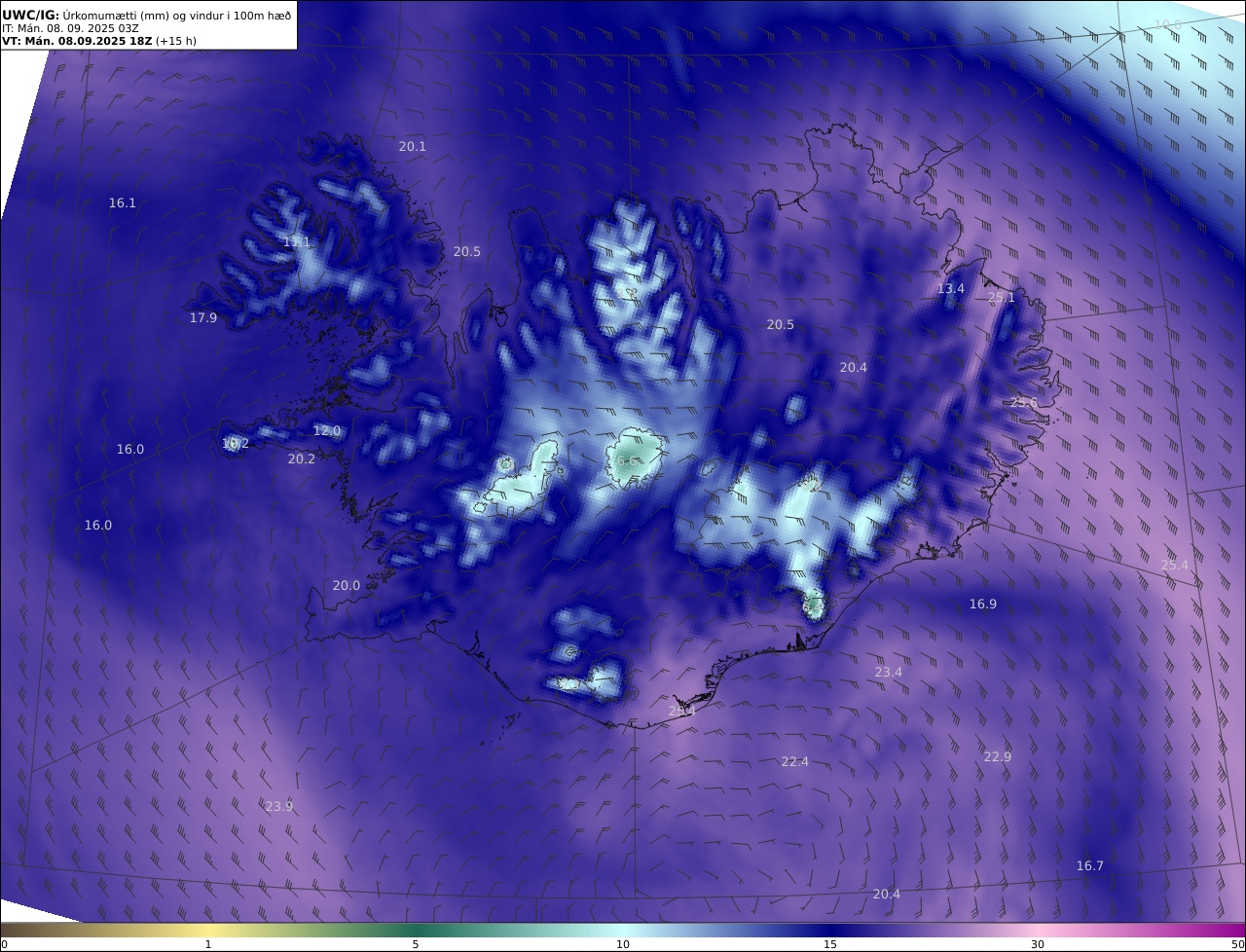Screen dimensions: 1246x952
Task: Click the colorbar tick label 1
Action: [x=208, y=944]
